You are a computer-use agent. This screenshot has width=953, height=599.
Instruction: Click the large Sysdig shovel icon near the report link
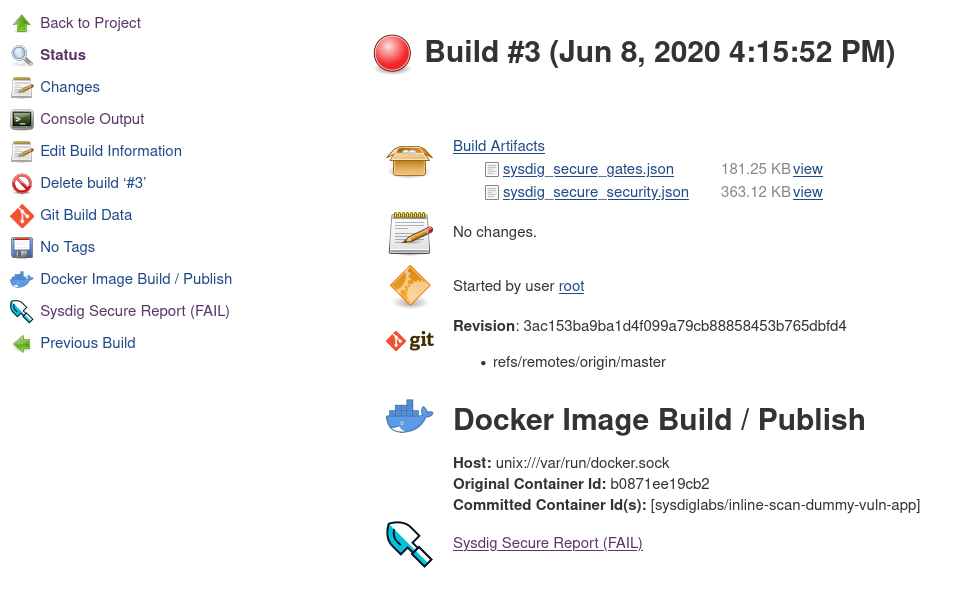[409, 543]
